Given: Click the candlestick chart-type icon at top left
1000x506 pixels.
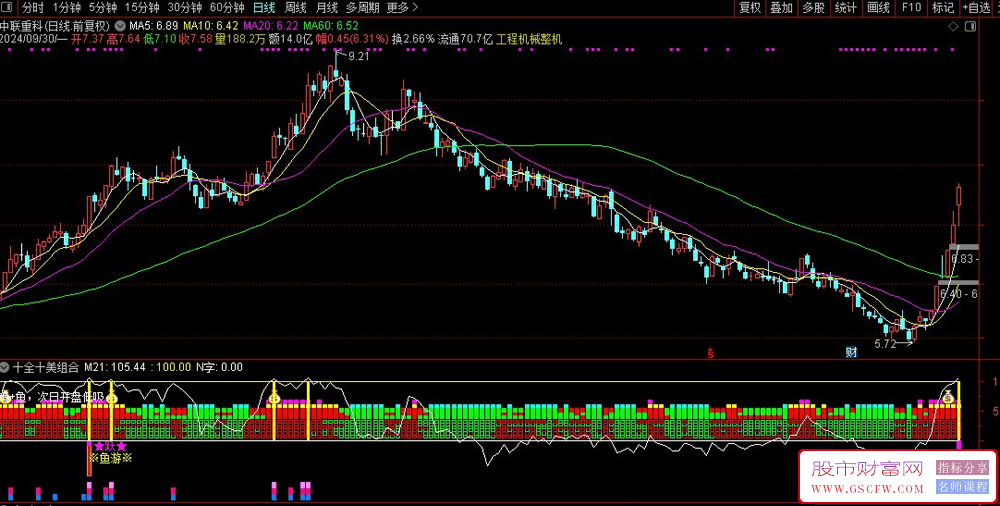Looking at the screenshot, I should pyautogui.click(x=9, y=8).
